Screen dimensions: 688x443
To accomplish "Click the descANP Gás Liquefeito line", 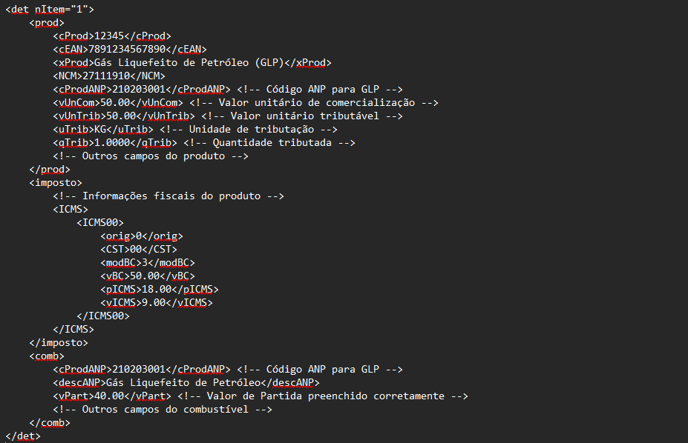I will 186,383.
